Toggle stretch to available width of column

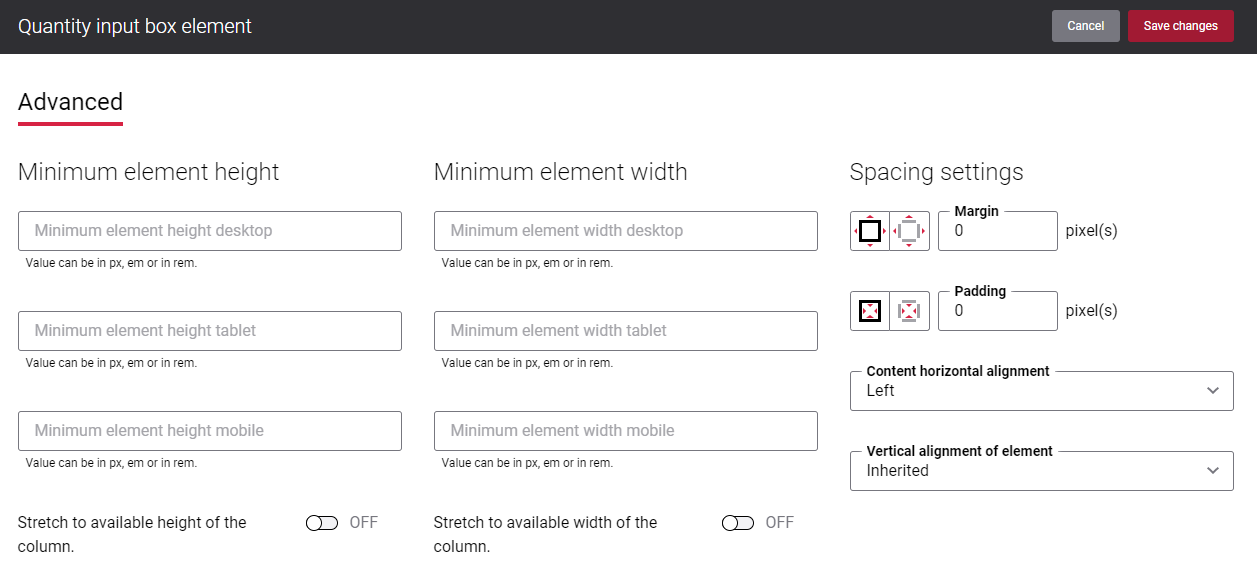(x=738, y=522)
